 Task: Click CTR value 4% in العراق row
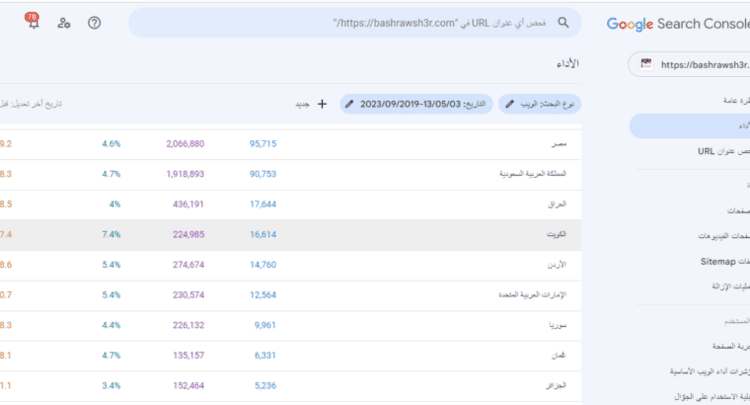[x=115, y=204]
